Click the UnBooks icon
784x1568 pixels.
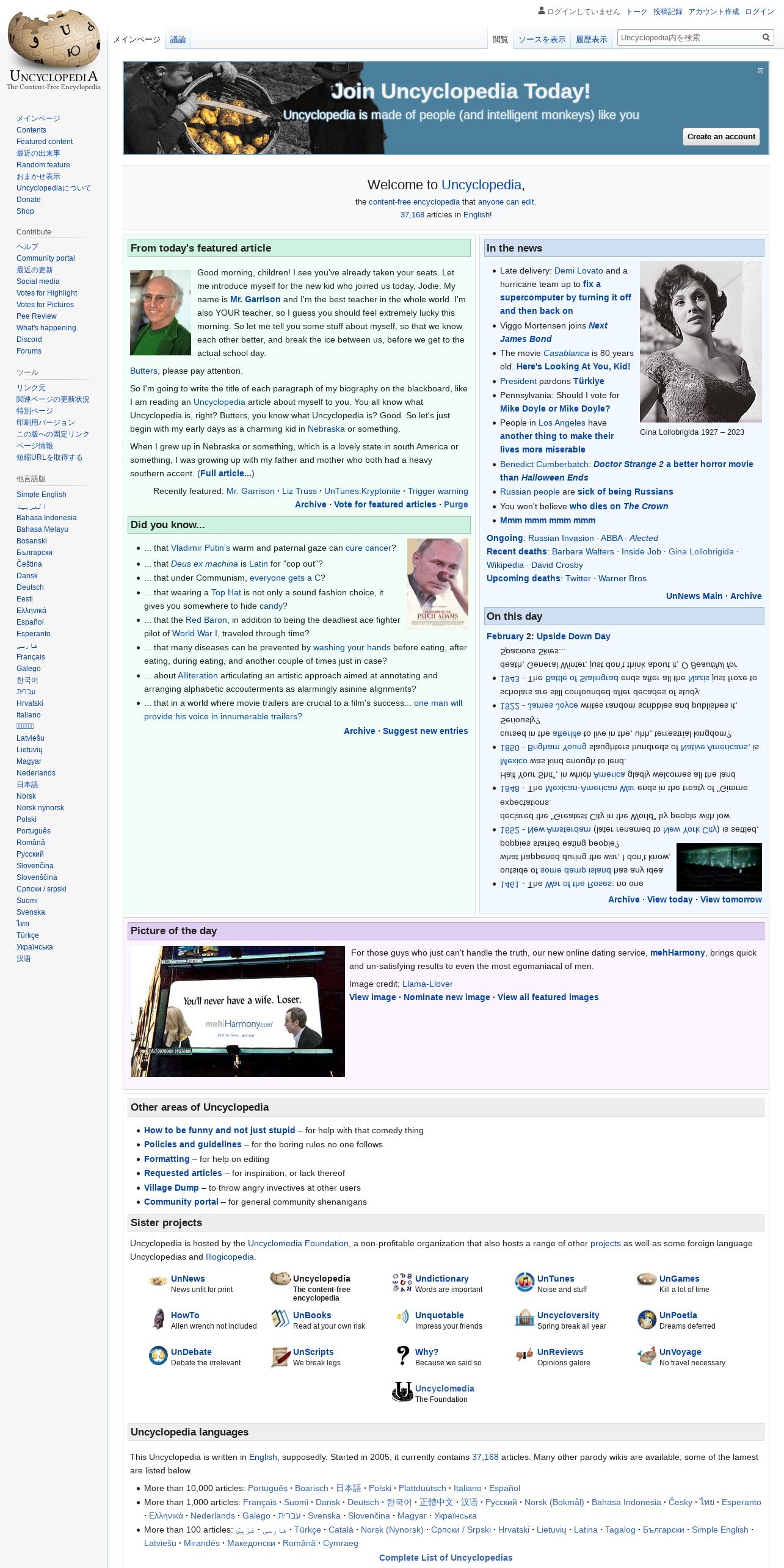click(x=280, y=1319)
